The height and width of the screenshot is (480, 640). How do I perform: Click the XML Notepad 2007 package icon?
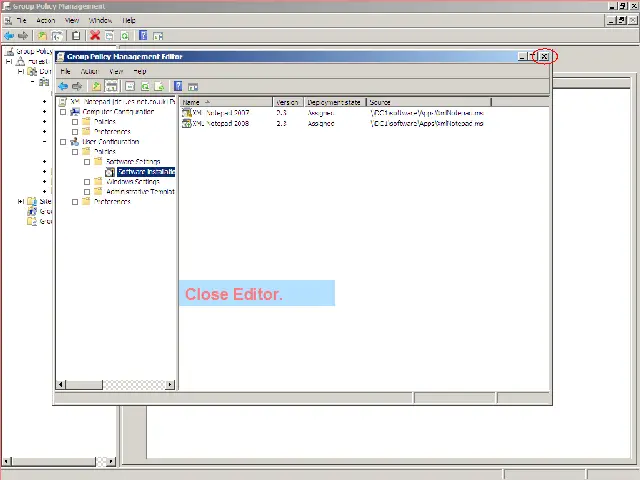(x=186, y=112)
